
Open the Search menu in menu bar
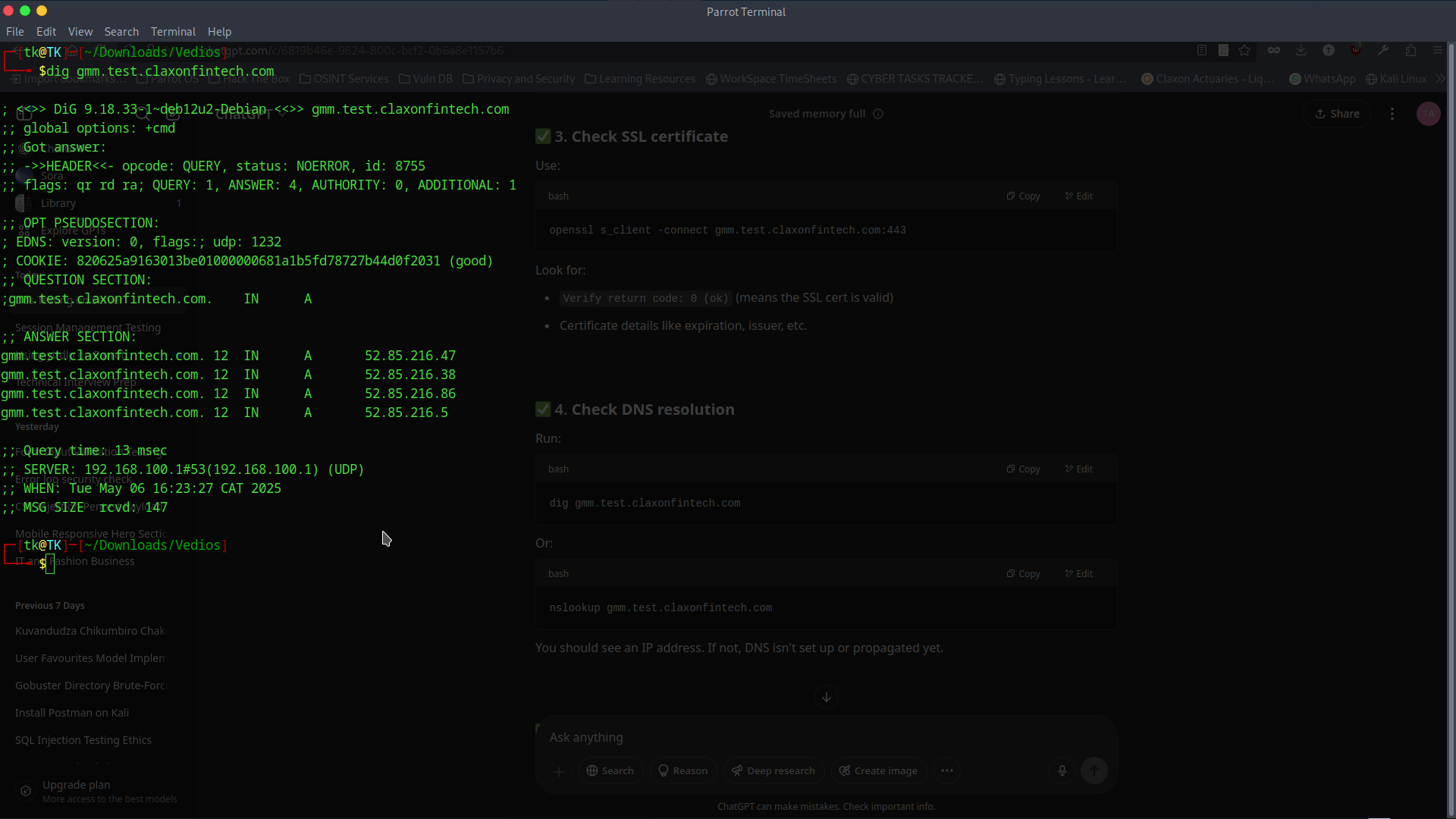pos(121,32)
